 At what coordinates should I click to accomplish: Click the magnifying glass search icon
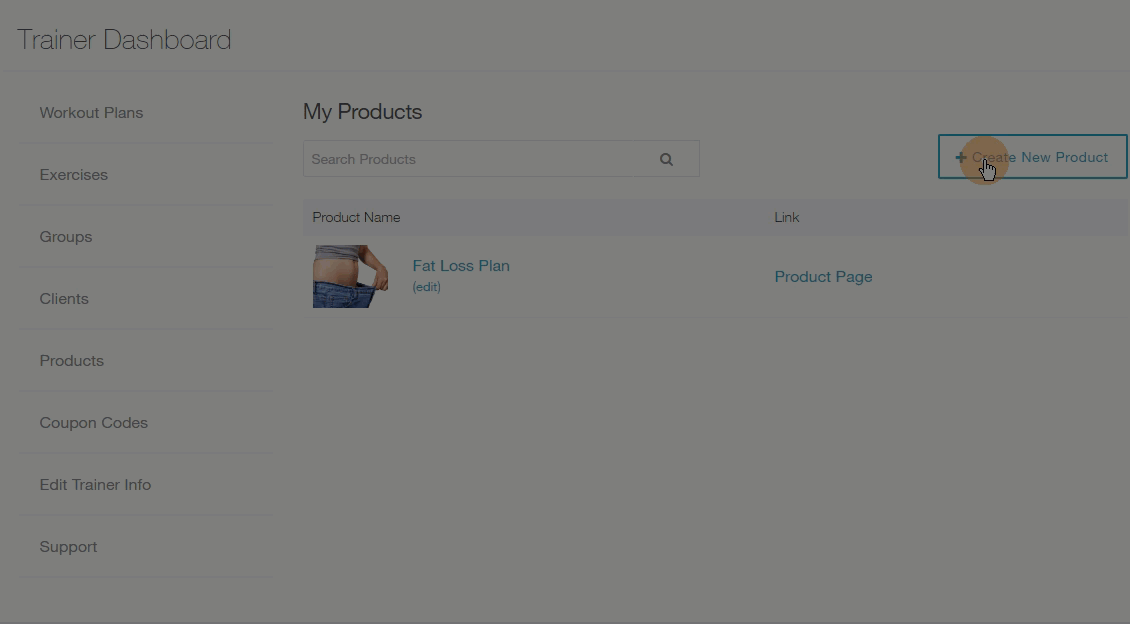[x=666, y=159]
